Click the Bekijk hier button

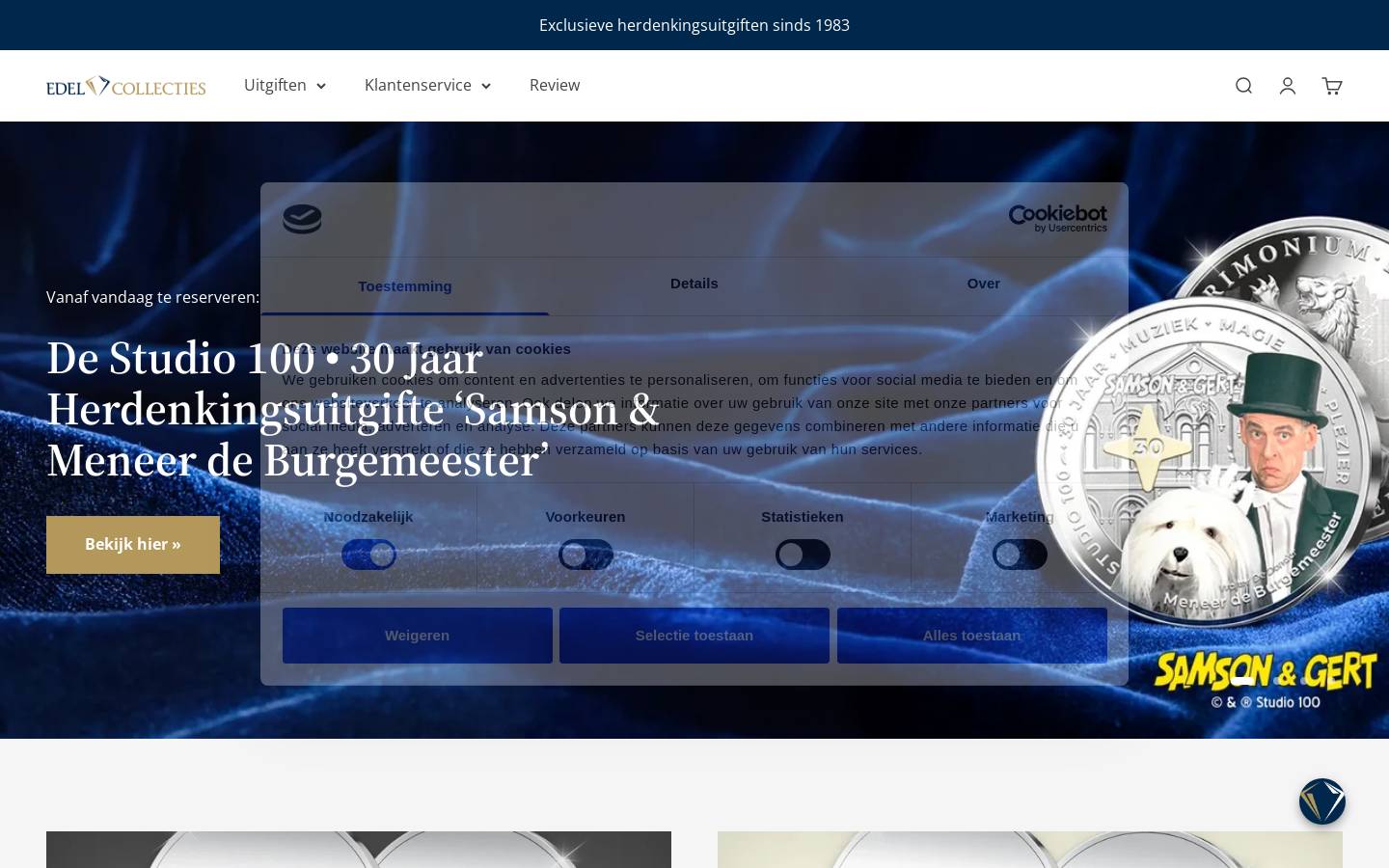(x=133, y=545)
